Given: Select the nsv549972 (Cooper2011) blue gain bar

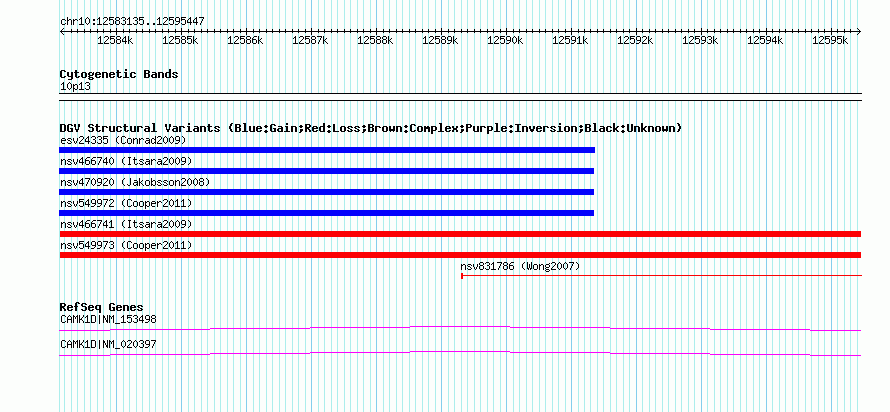Looking at the screenshot, I should (326, 213).
